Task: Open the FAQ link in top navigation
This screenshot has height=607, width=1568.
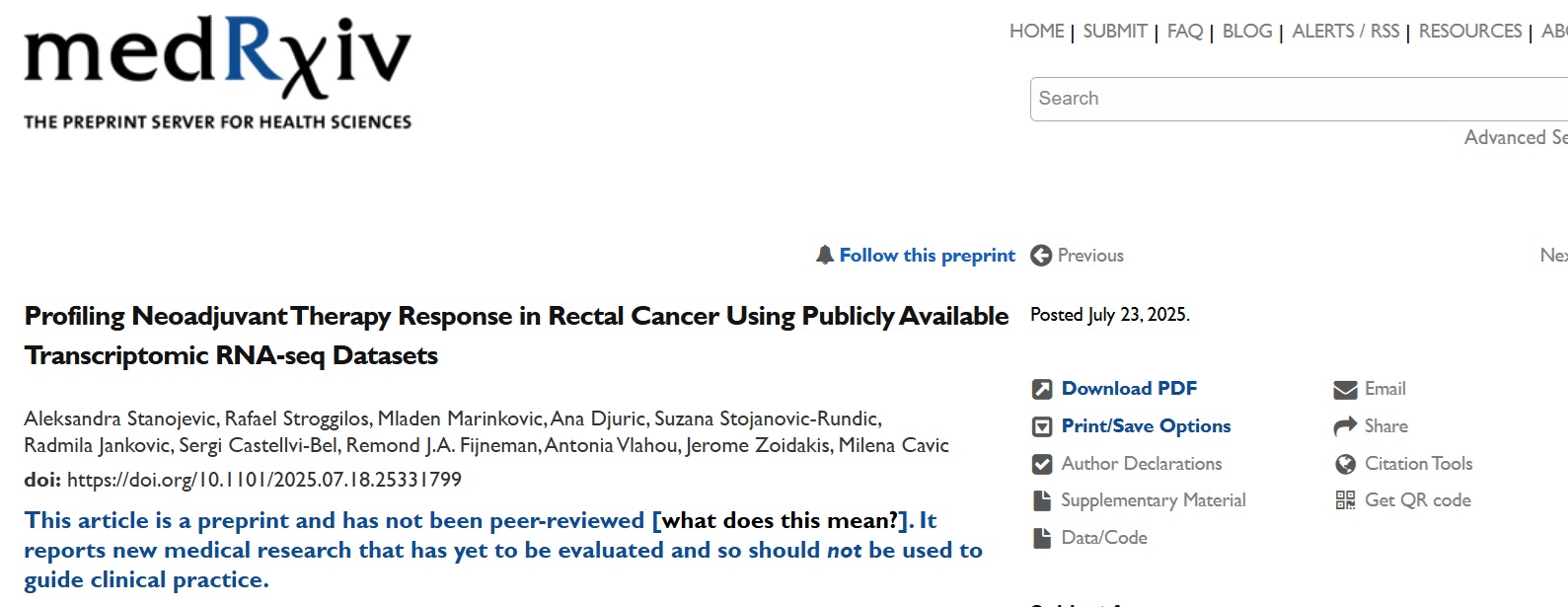Action: [1184, 32]
